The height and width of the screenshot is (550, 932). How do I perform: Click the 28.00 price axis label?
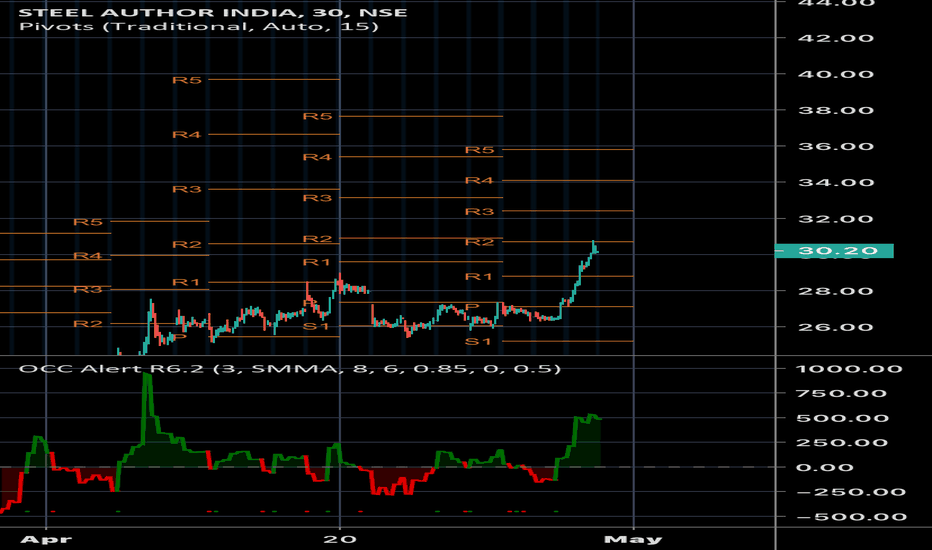point(836,291)
